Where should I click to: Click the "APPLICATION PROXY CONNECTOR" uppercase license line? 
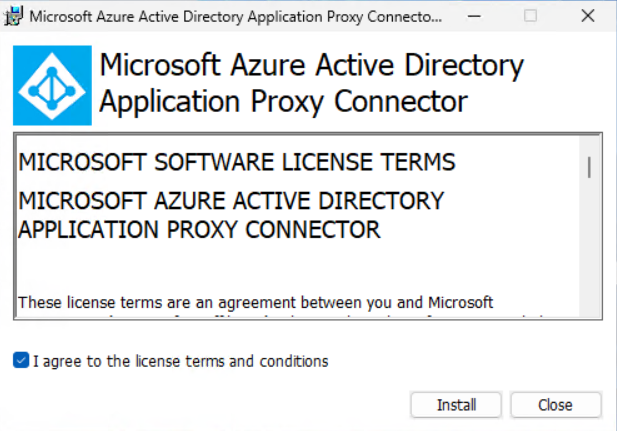pyautogui.click(x=199, y=229)
